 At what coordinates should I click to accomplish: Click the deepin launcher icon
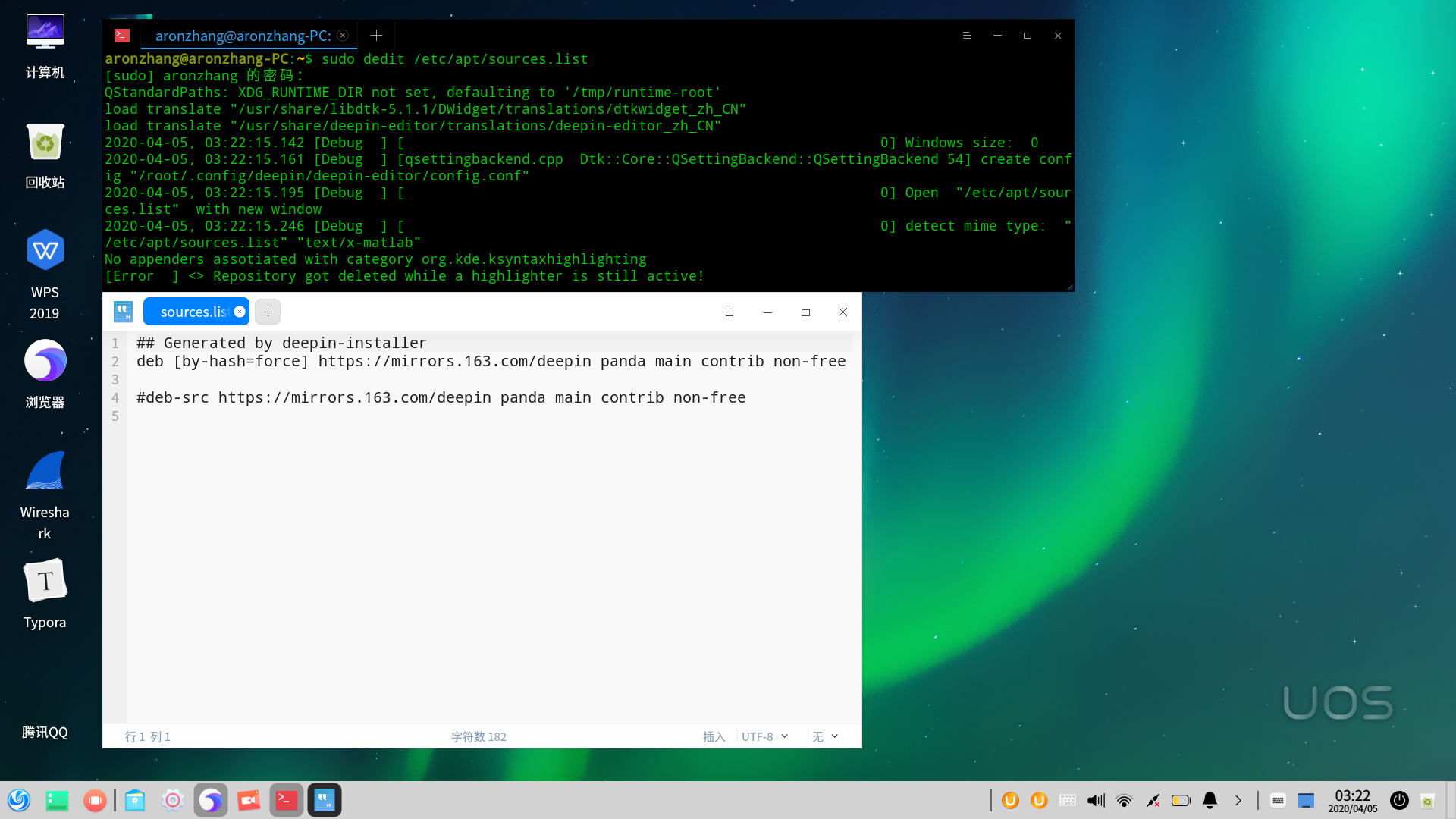19,800
